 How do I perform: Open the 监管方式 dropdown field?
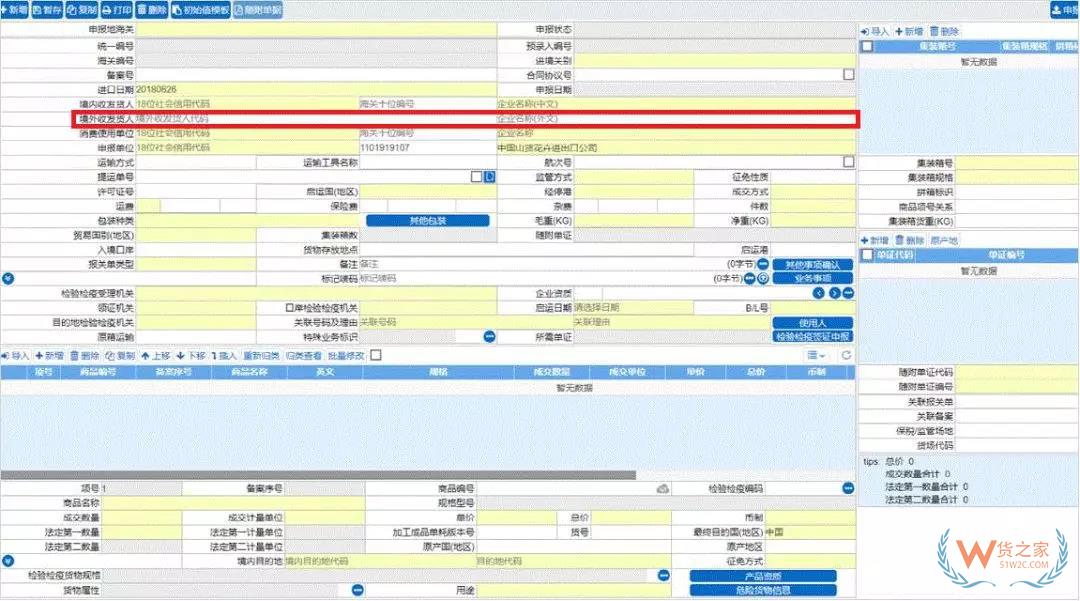634,177
